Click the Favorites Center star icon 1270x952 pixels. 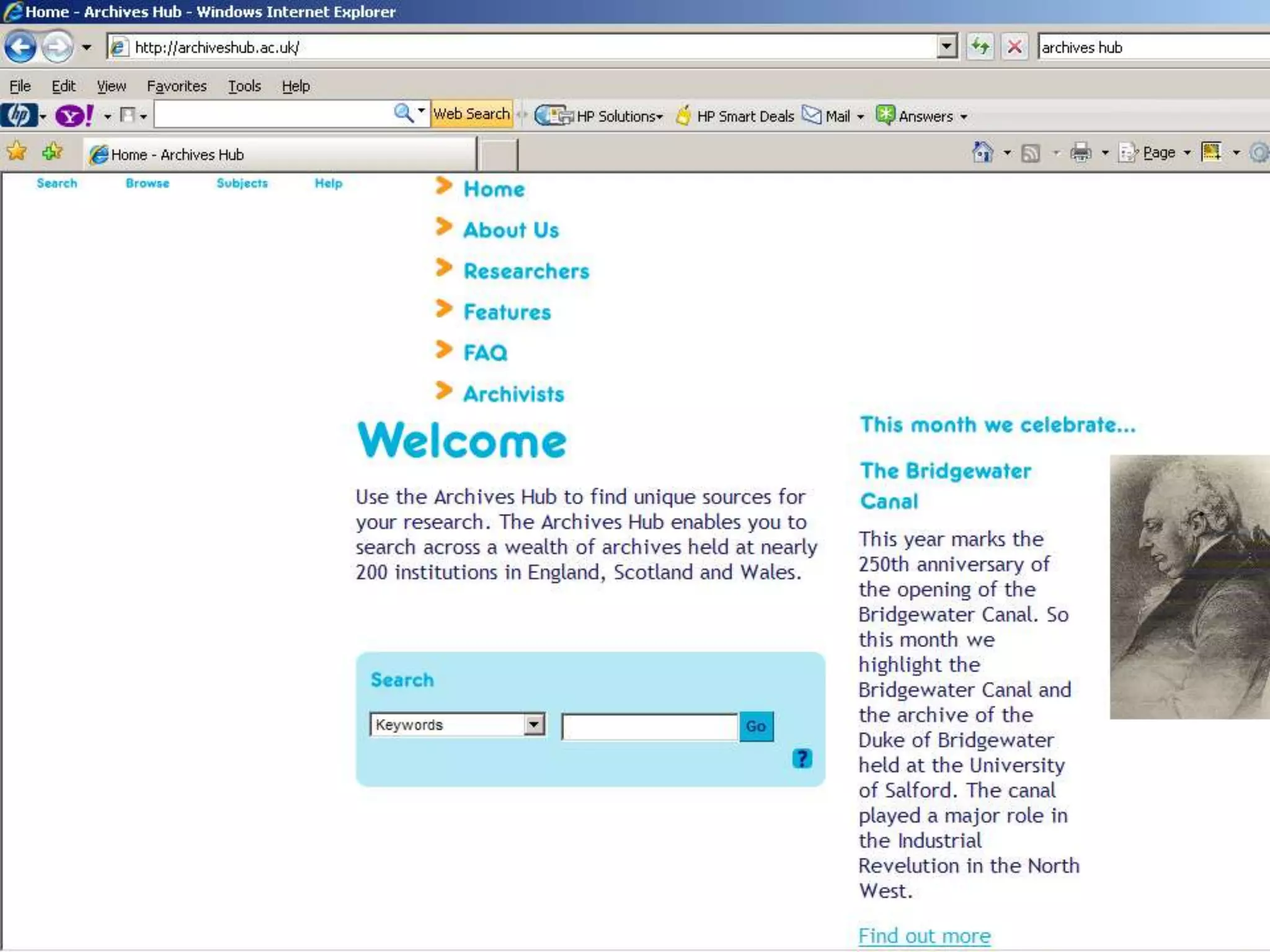click(x=17, y=152)
